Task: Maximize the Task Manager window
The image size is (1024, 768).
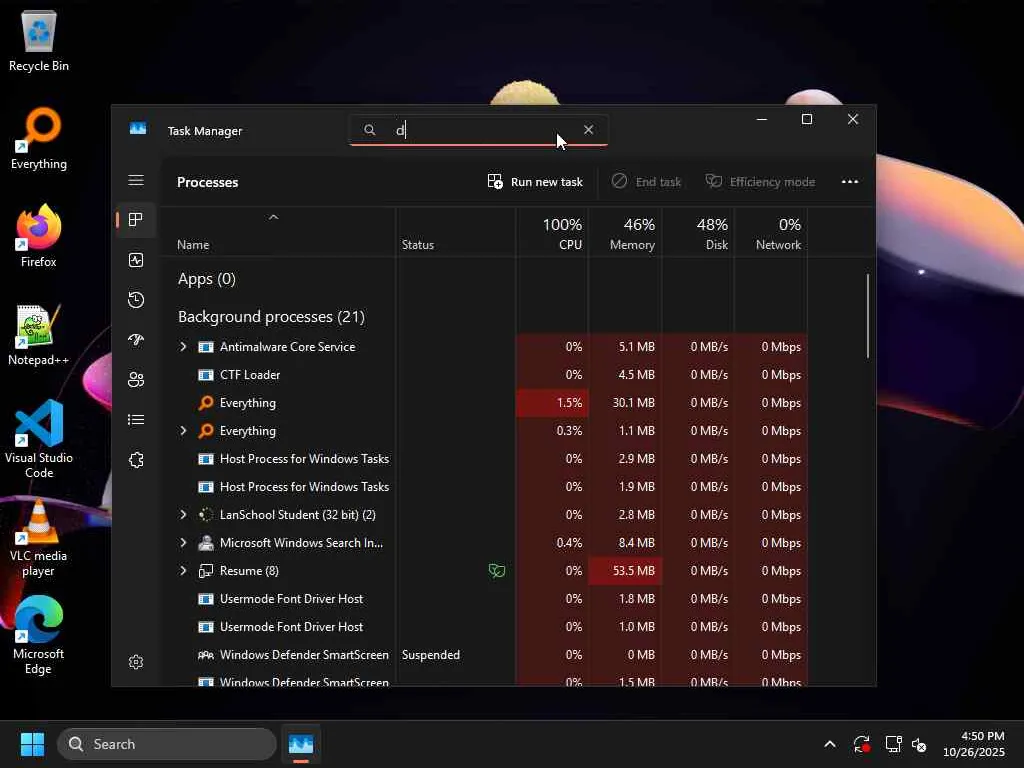Action: click(x=807, y=119)
